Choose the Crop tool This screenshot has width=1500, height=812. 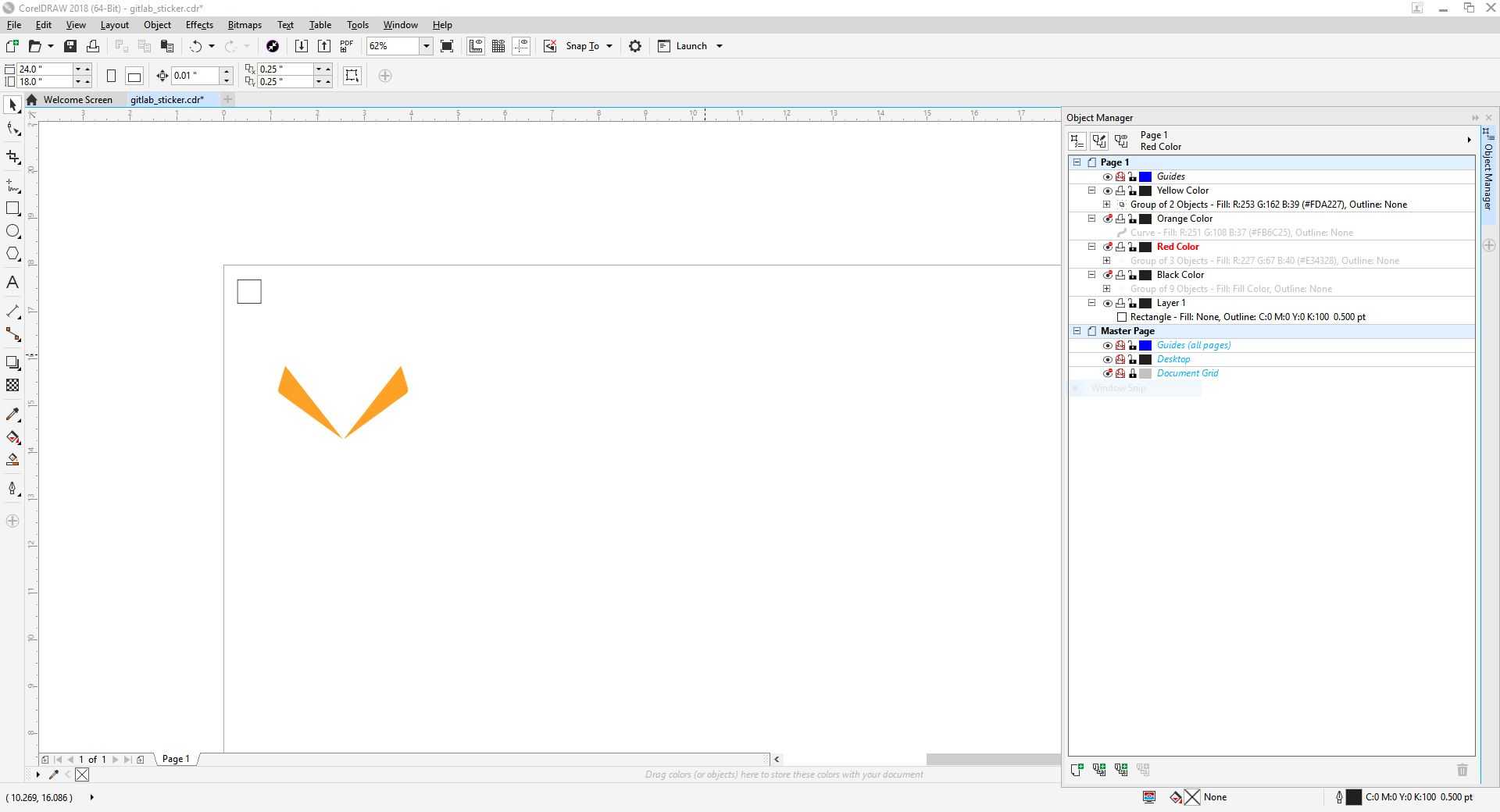click(12, 157)
